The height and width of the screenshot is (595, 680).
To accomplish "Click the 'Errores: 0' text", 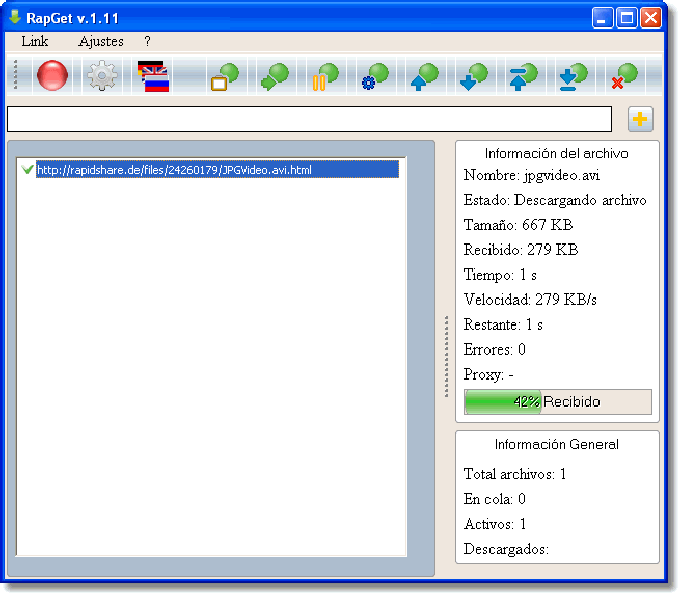I will [x=495, y=349].
